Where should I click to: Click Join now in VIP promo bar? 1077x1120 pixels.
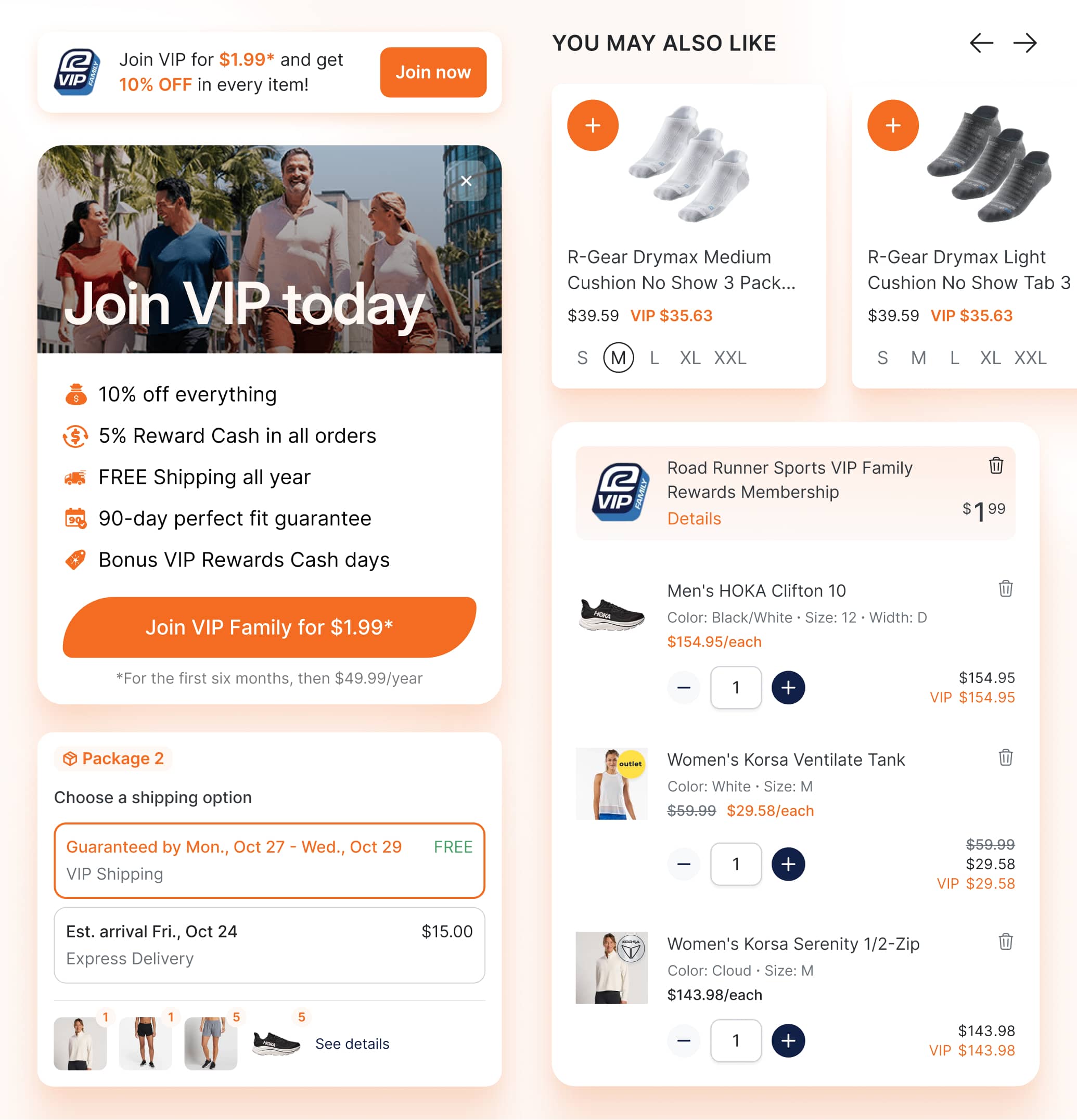point(433,73)
